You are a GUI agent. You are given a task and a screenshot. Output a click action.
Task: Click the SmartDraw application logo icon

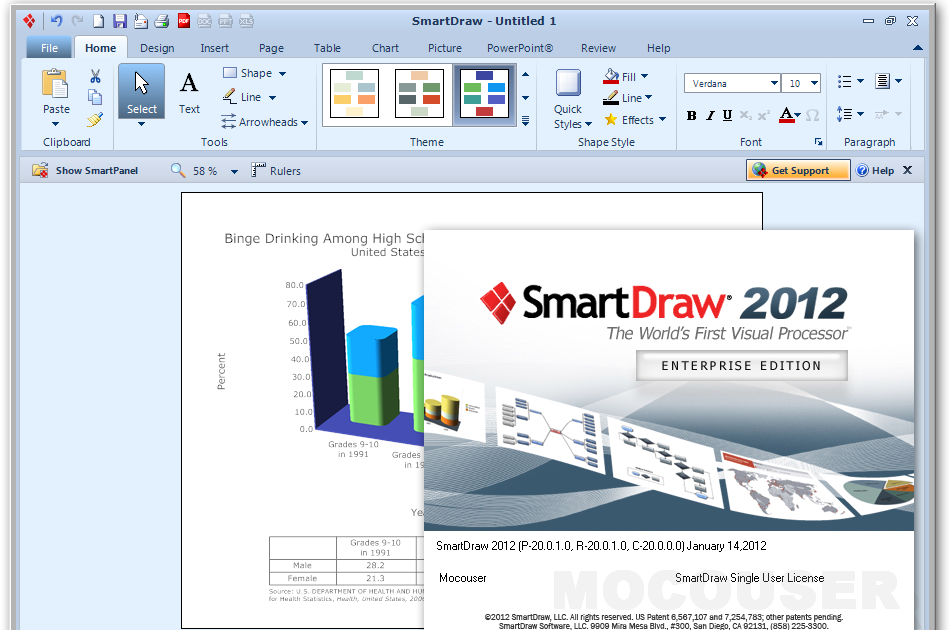tap(29, 21)
